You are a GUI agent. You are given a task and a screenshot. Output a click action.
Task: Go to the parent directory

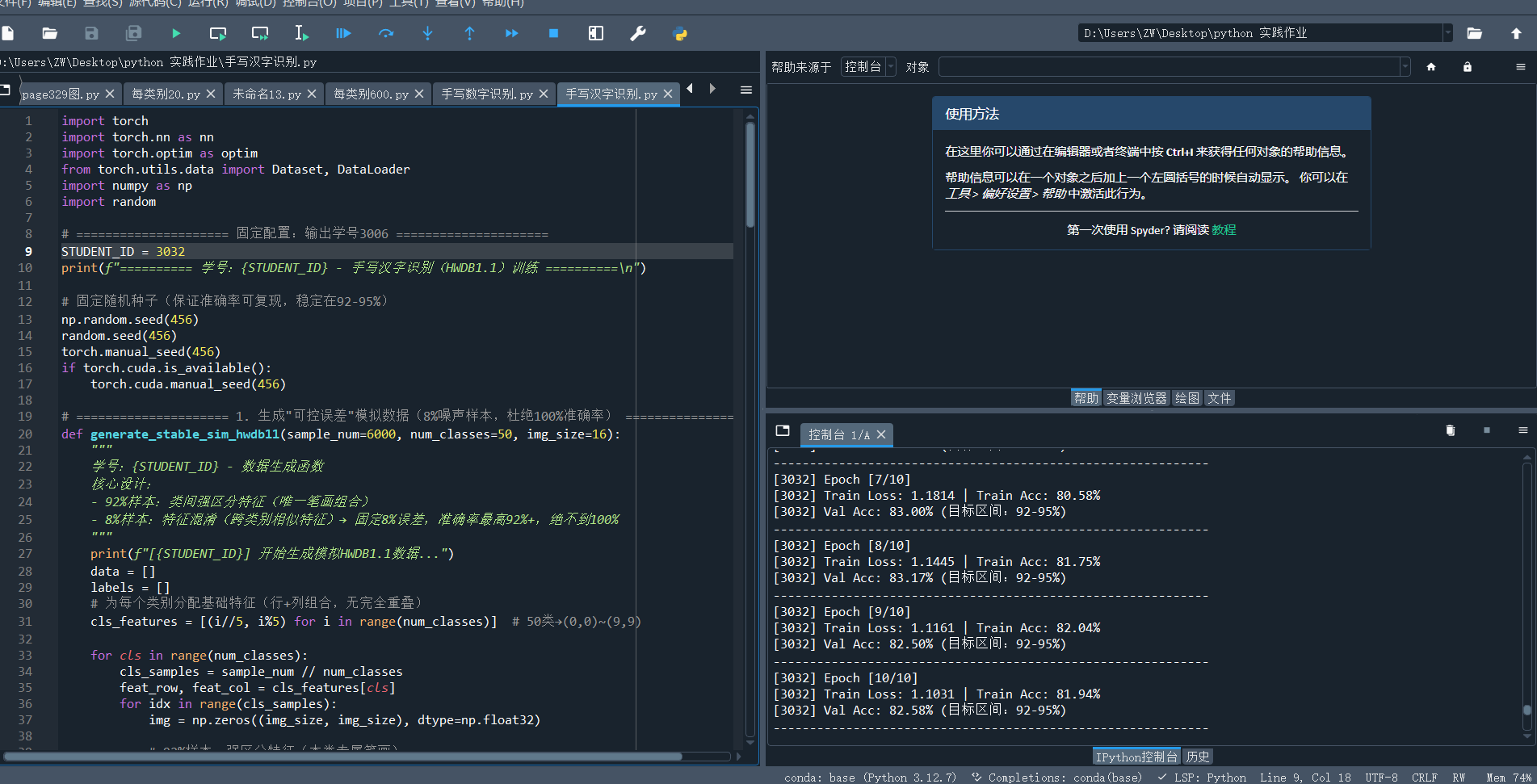coord(1516,33)
